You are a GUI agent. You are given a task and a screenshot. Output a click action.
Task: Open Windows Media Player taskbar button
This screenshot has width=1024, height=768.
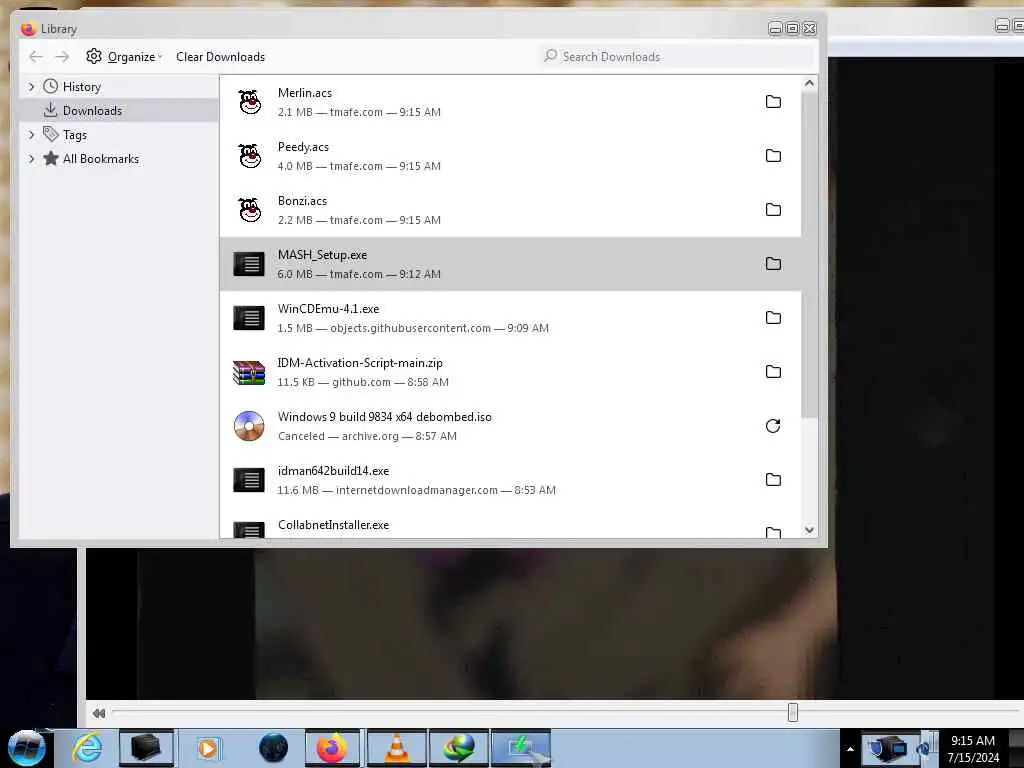[x=208, y=748]
